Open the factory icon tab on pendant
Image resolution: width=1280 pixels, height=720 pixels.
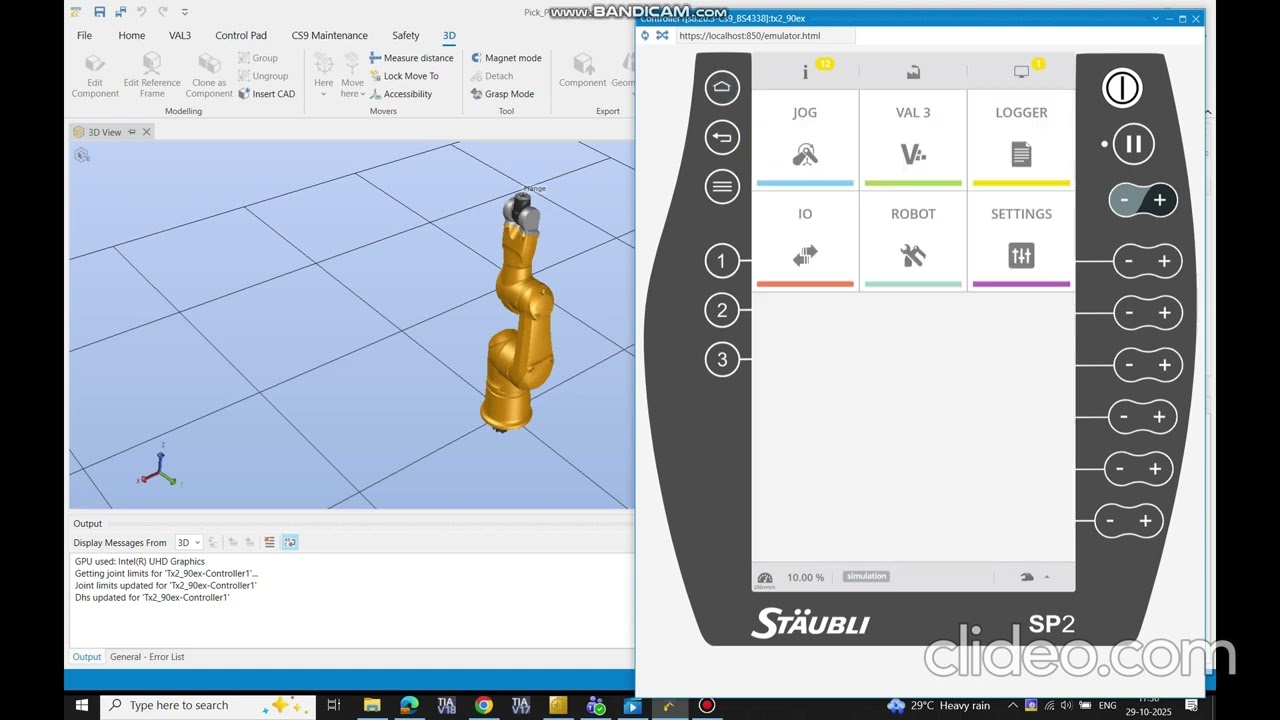point(913,72)
